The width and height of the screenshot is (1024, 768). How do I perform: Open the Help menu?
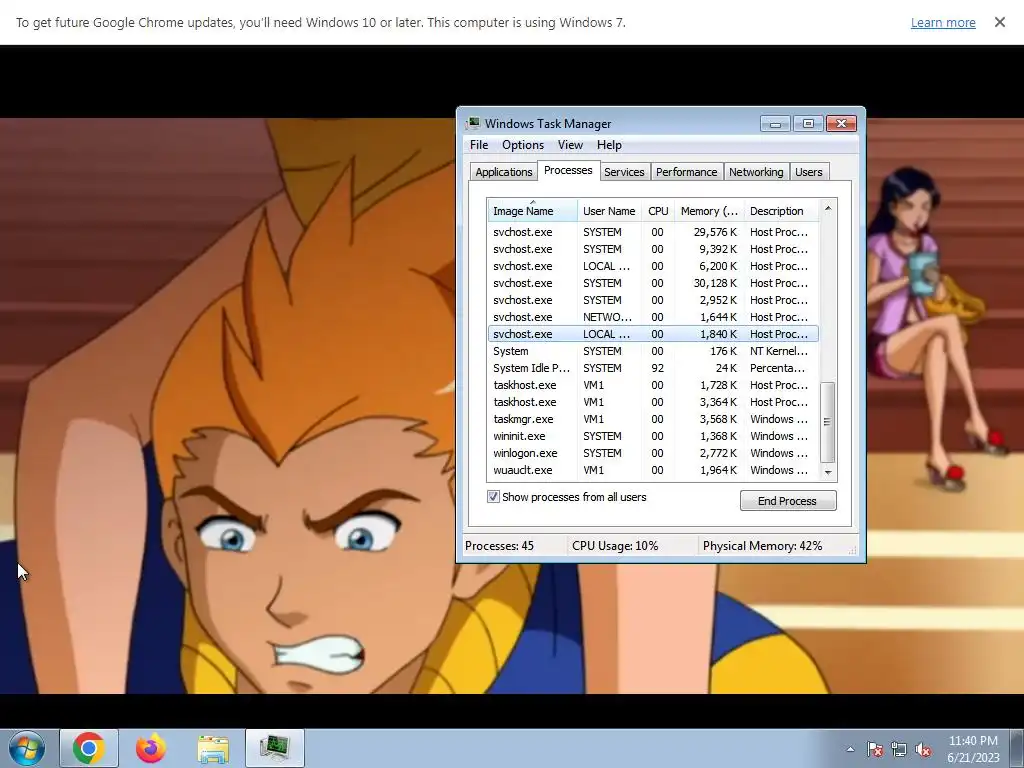click(x=609, y=145)
